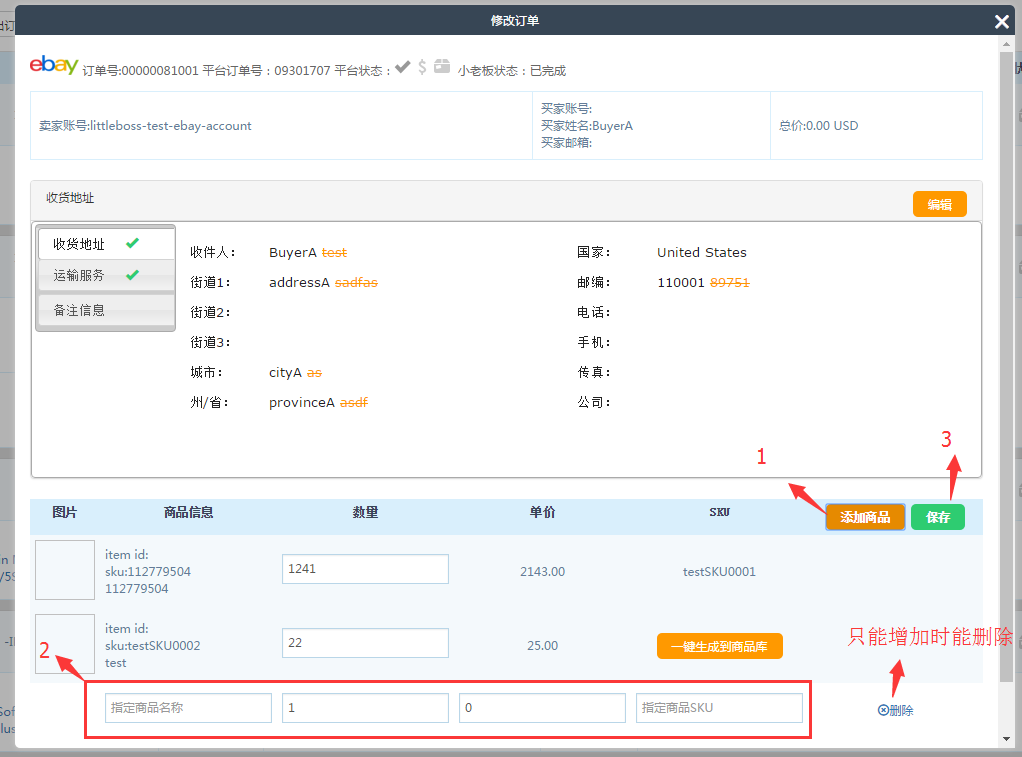Click 一键生成到商品库 for testSKU0002

point(719,646)
